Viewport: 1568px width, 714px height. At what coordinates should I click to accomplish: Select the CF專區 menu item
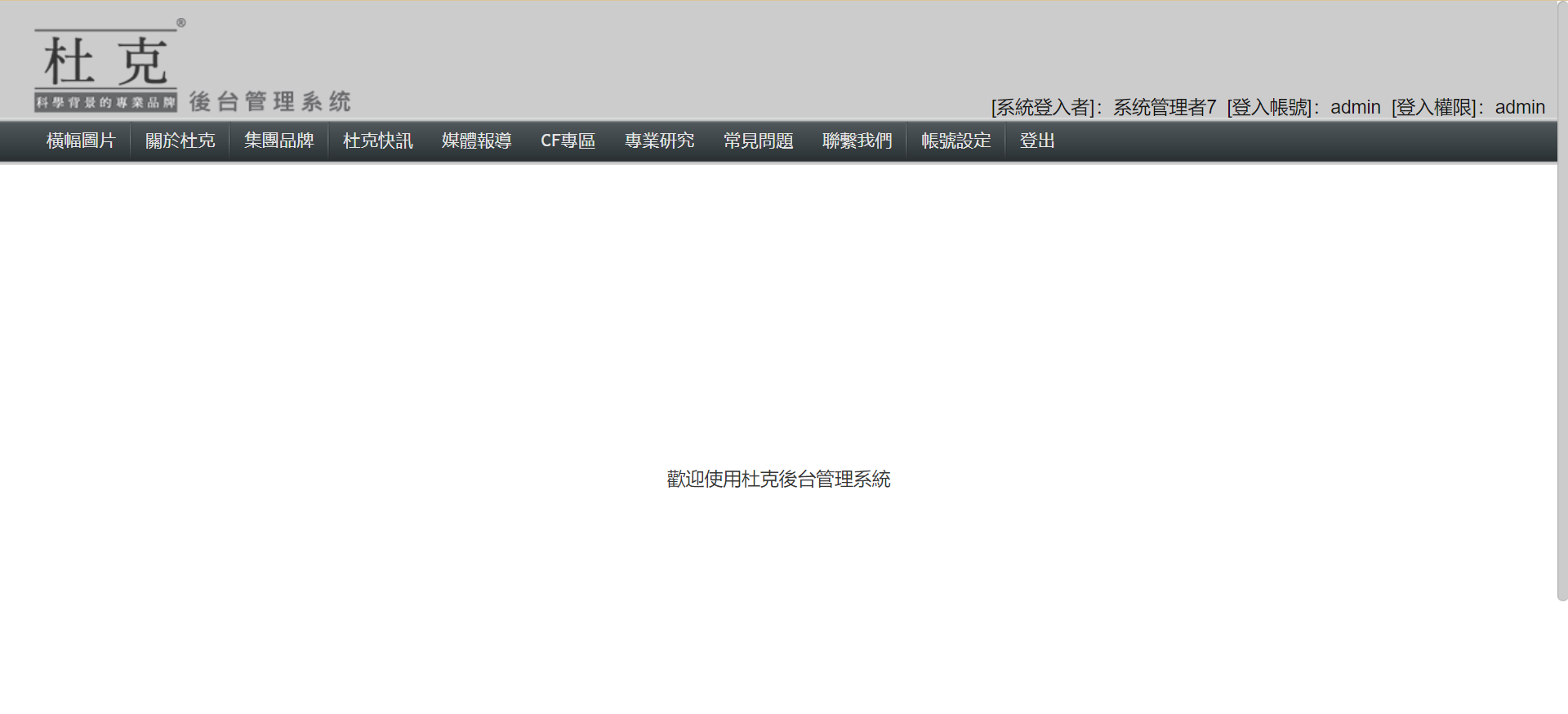coord(568,141)
